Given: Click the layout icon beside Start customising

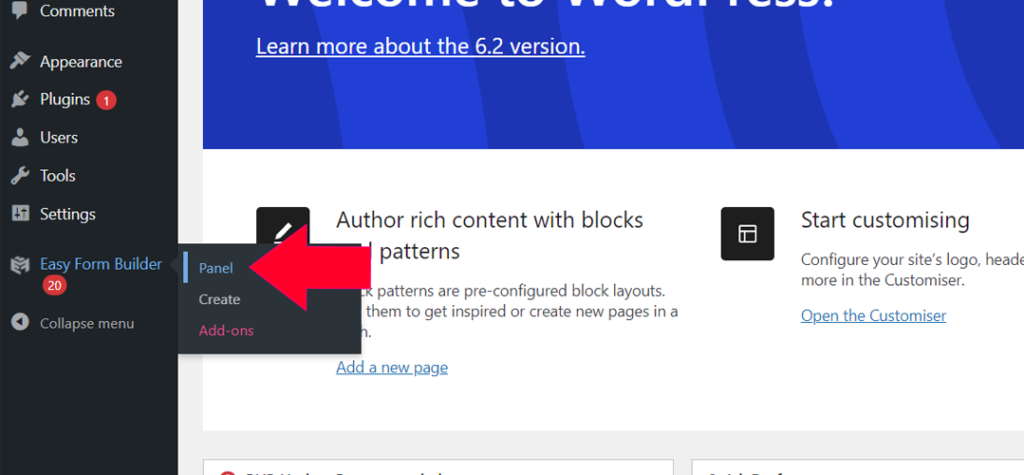Looking at the screenshot, I should tap(747, 233).
